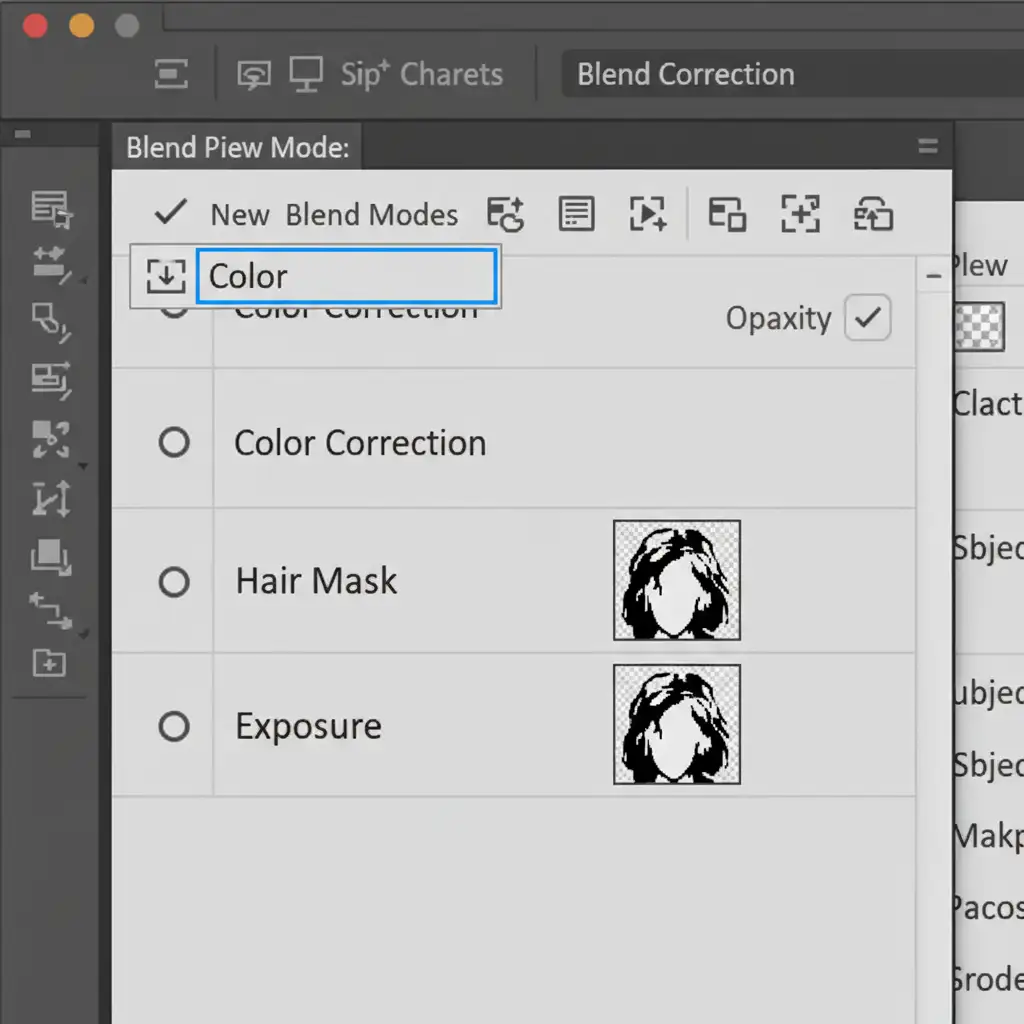Open the Blend Piew Mode panel menu
Viewport: 1024px width, 1024px height.
click(927, 148)
